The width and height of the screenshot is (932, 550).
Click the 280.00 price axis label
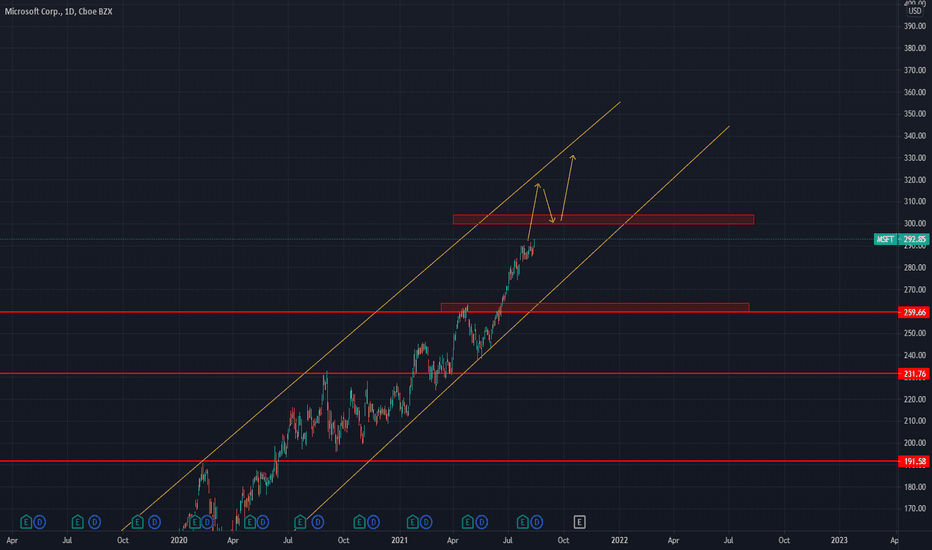(x=915, y=268)
